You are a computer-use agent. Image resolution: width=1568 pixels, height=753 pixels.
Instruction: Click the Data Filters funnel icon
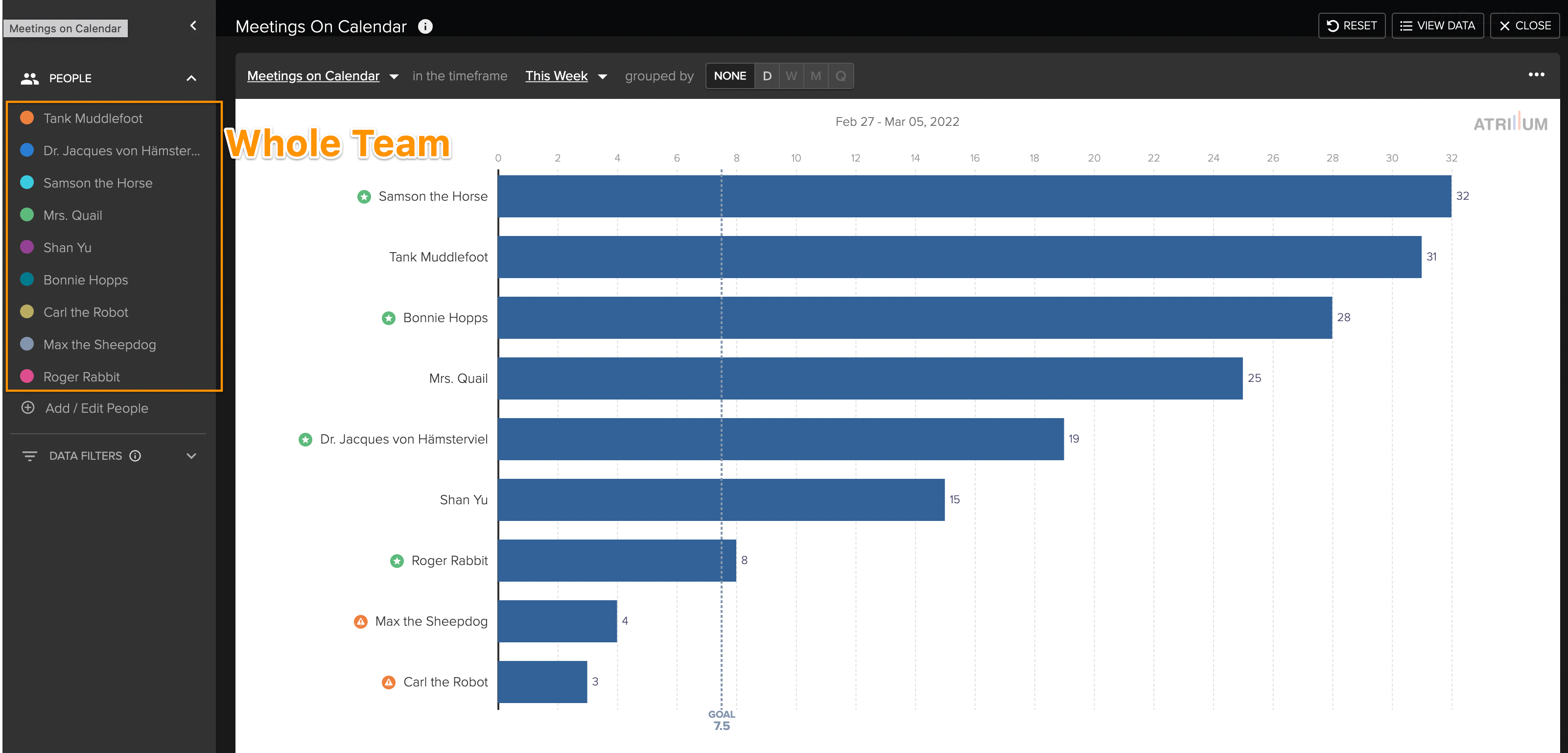tap(29, 456)
